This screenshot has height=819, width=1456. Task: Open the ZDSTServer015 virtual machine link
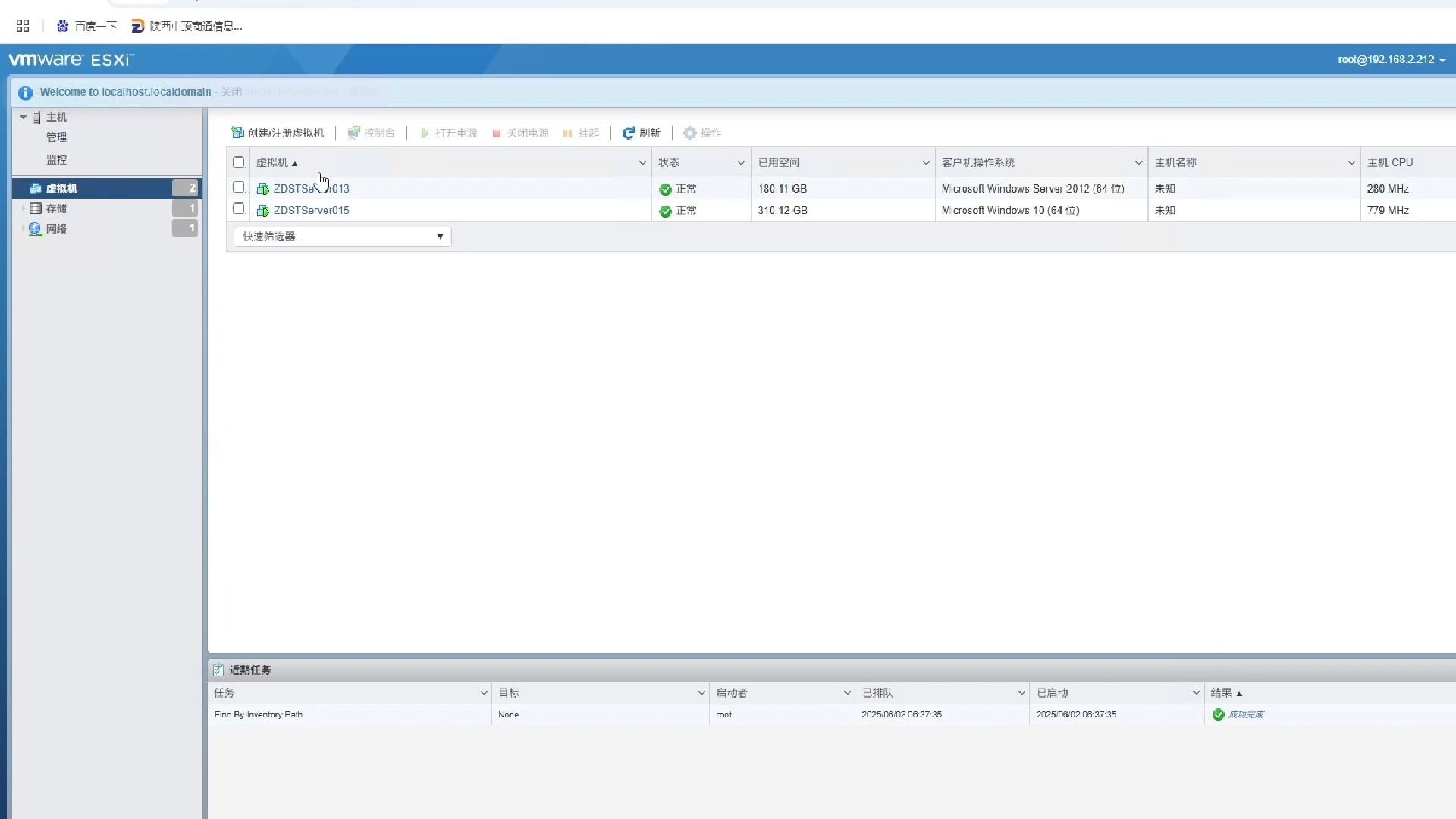point(312,211)
